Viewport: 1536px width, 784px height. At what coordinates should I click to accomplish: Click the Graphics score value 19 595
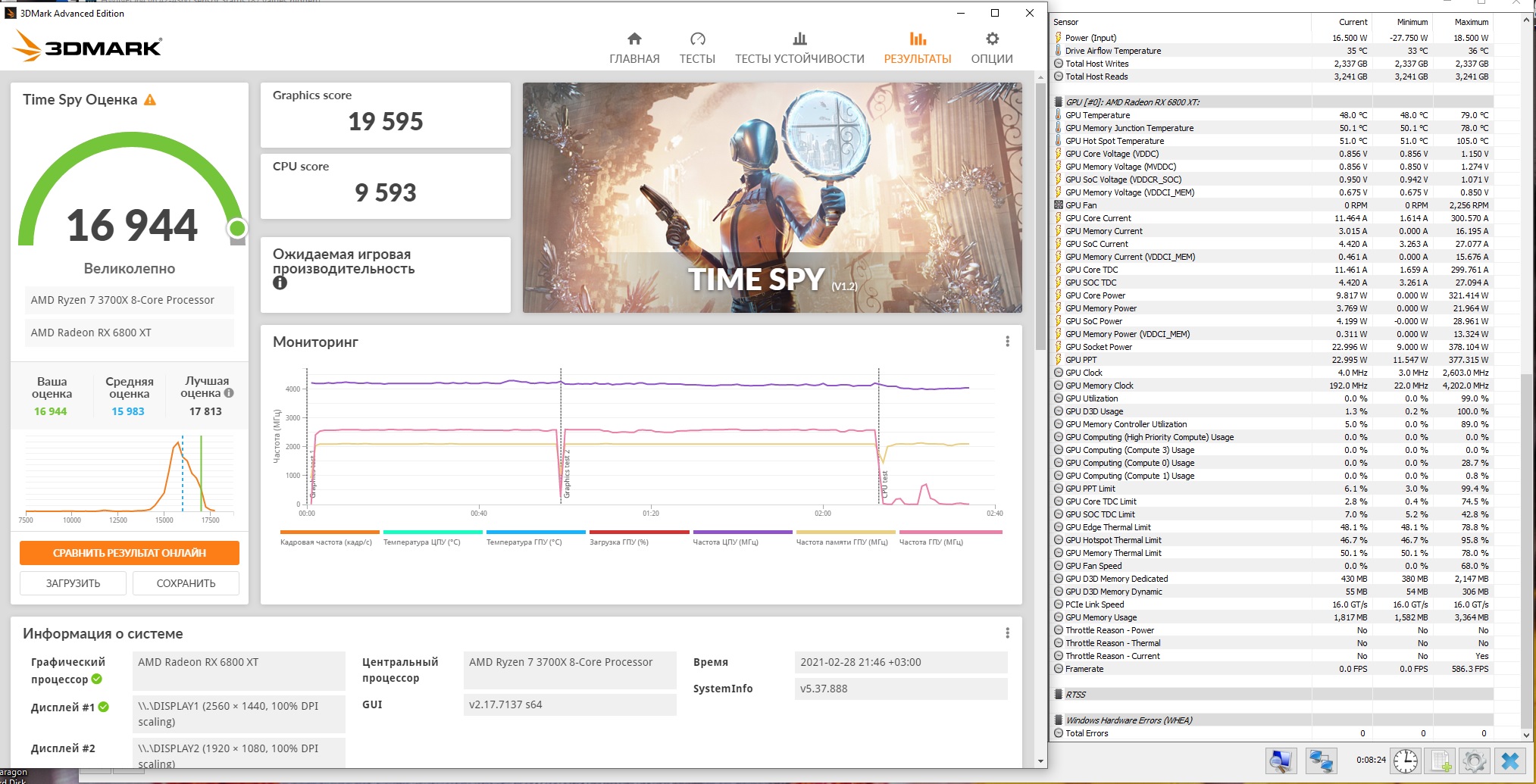(x=386, y=121)
